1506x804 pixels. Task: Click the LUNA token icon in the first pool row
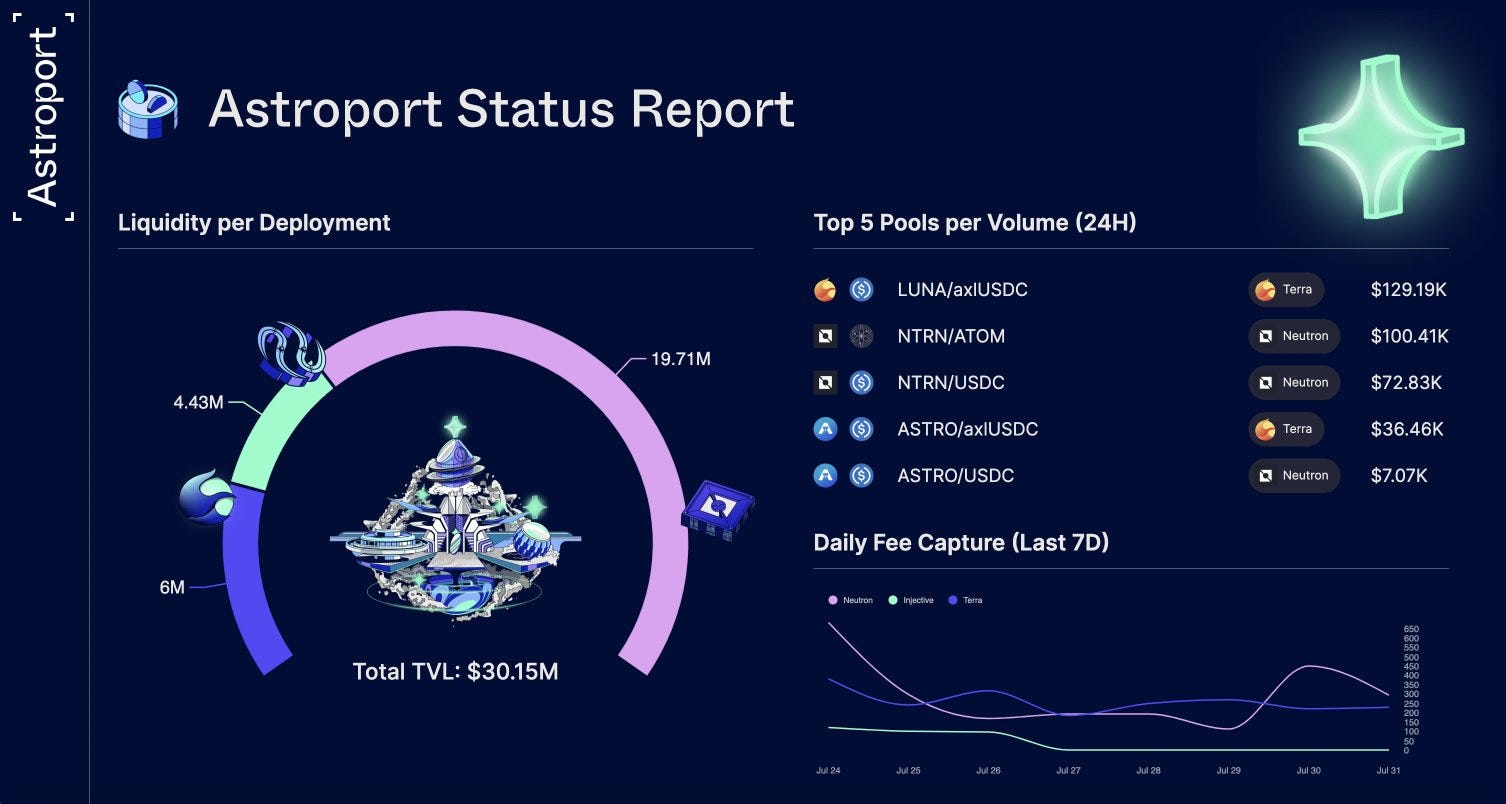tap(825, 290)
